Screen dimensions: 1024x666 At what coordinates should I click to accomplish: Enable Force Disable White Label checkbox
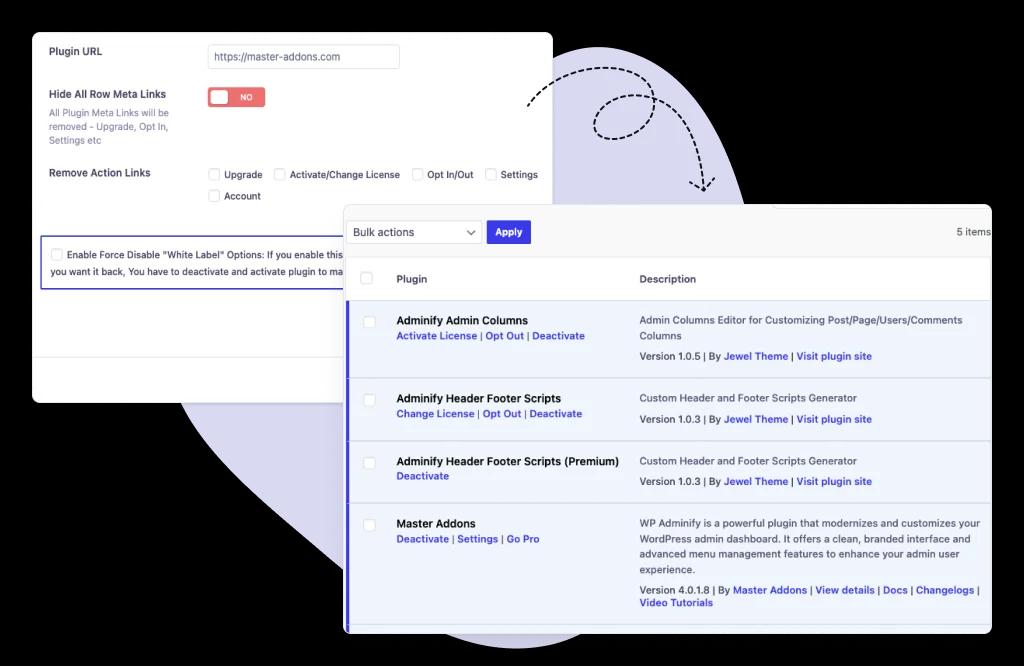click(57, 255)
